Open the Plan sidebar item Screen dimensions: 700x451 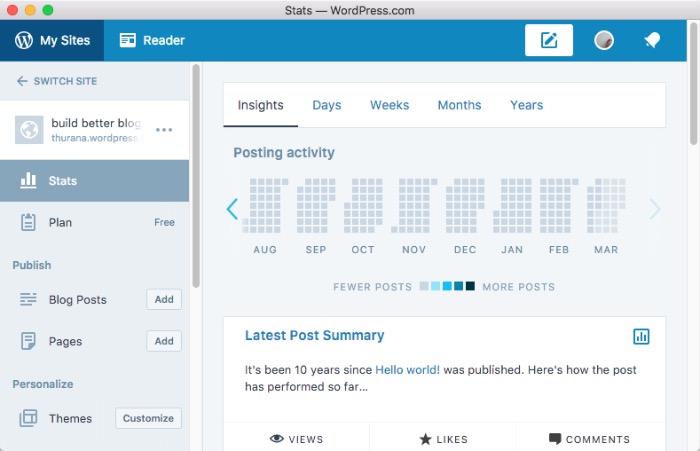click(x=94, y=222)
